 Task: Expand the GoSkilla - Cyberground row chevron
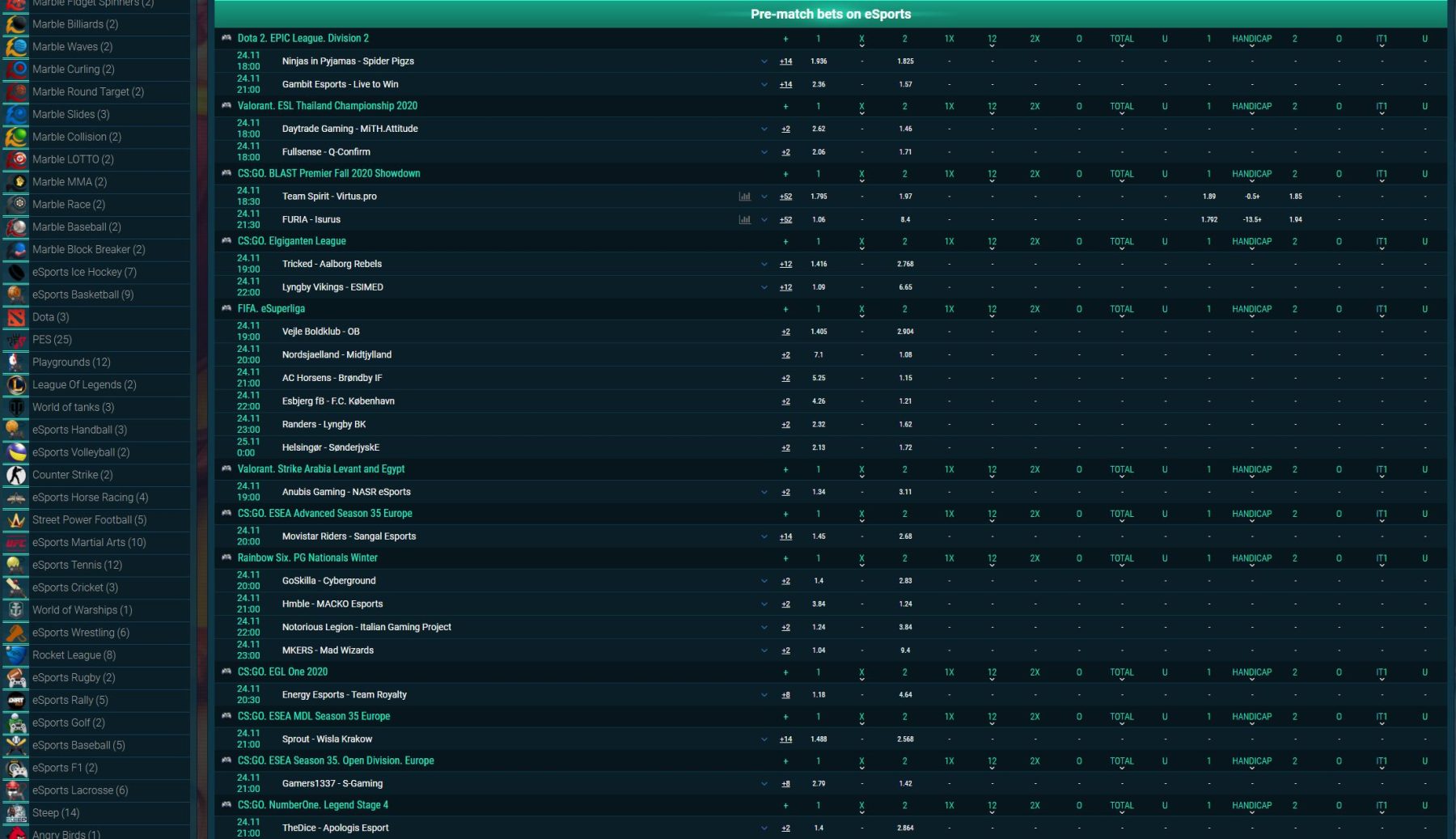[x=764, y=582]
